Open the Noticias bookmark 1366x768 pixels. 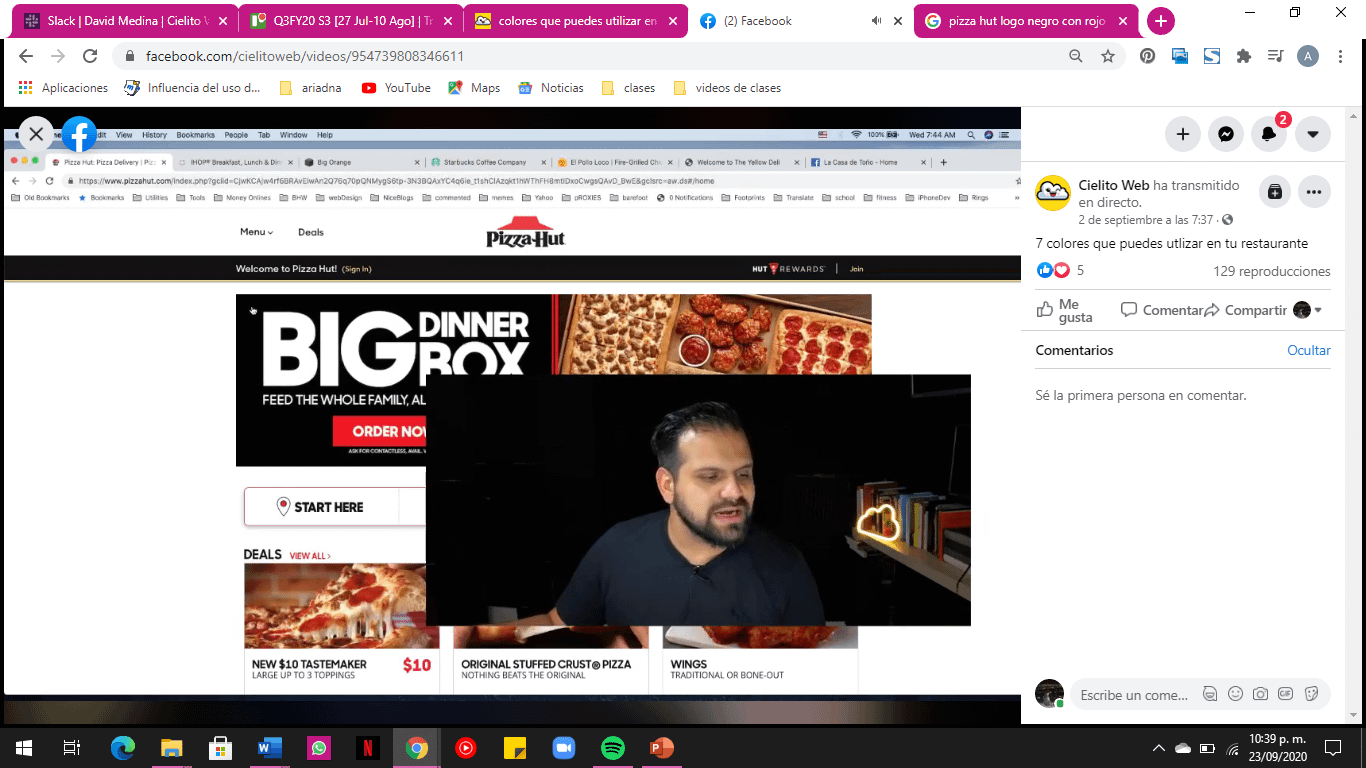pos(550,88)
